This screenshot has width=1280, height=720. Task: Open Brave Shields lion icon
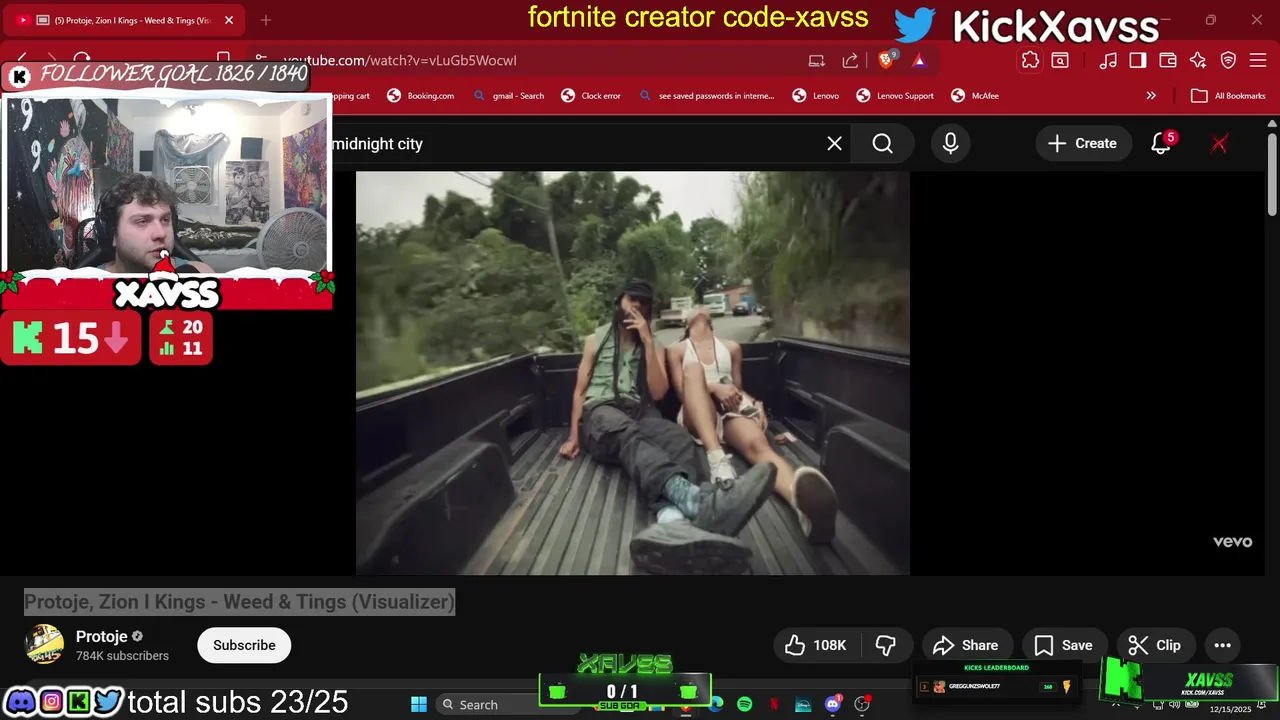click(x=886, y=60)
